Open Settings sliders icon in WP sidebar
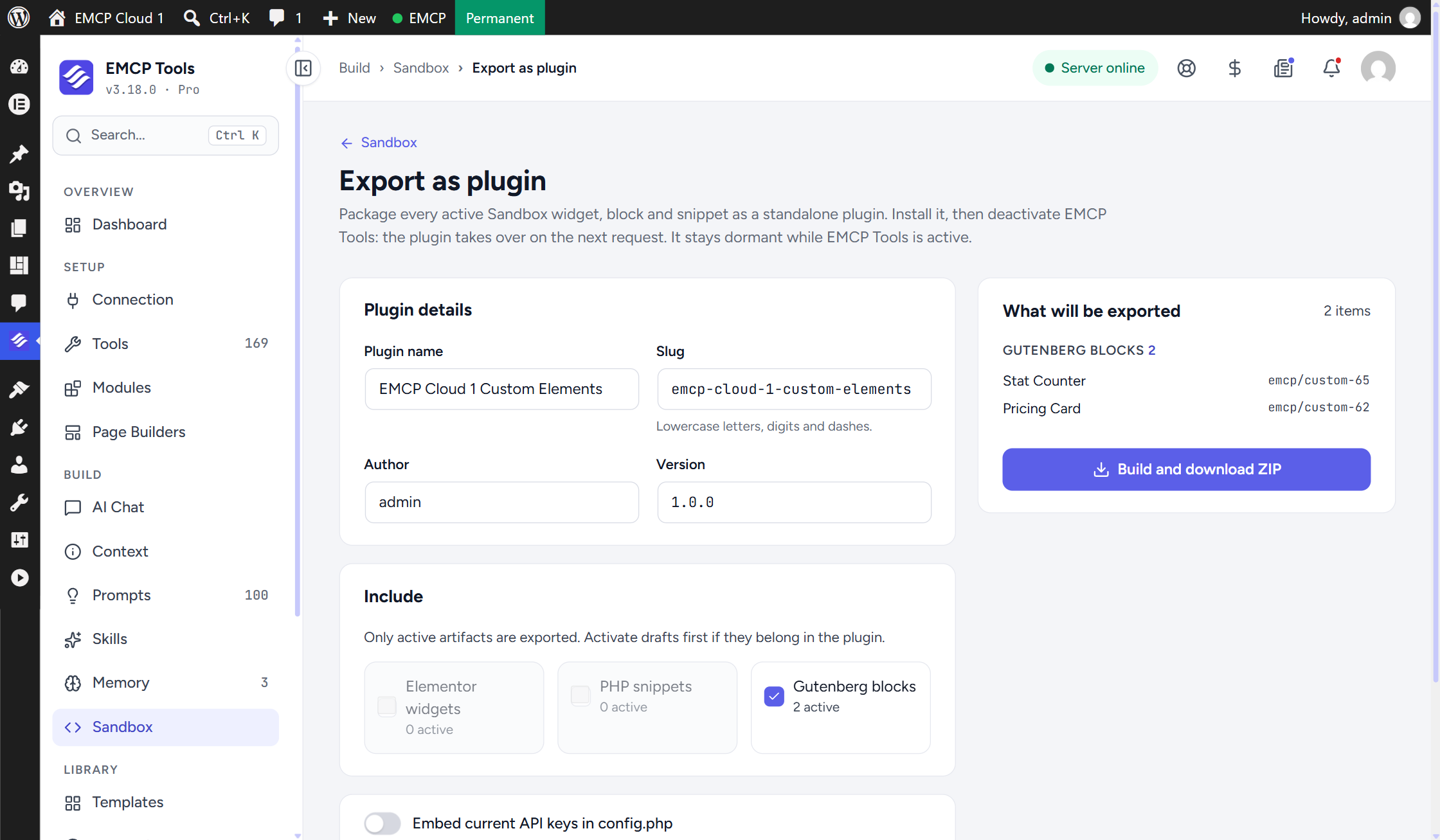Viewport: 1440px width, 840px height. pyautogui.click(x=19, y=540)
